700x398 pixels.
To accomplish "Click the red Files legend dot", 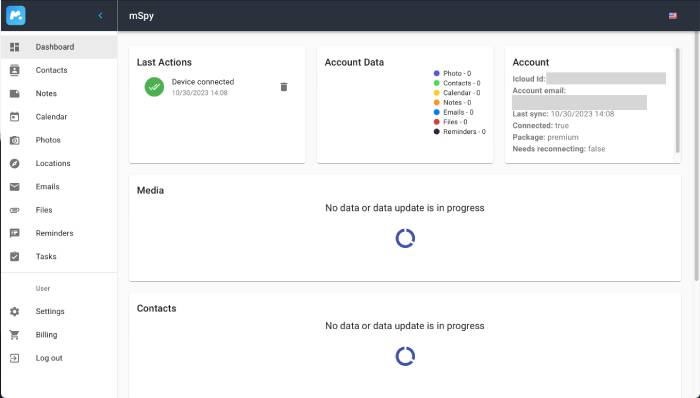I will coord(437,122).
